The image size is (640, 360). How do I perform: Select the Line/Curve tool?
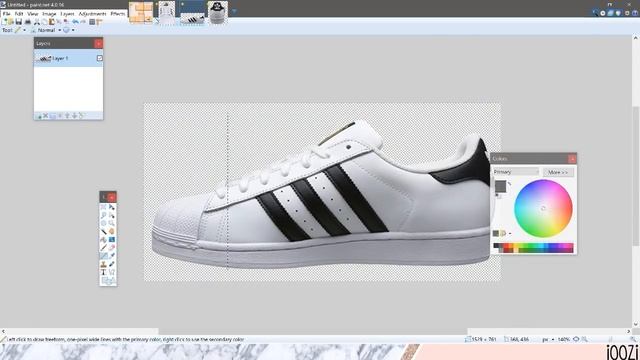pos(111,272)
